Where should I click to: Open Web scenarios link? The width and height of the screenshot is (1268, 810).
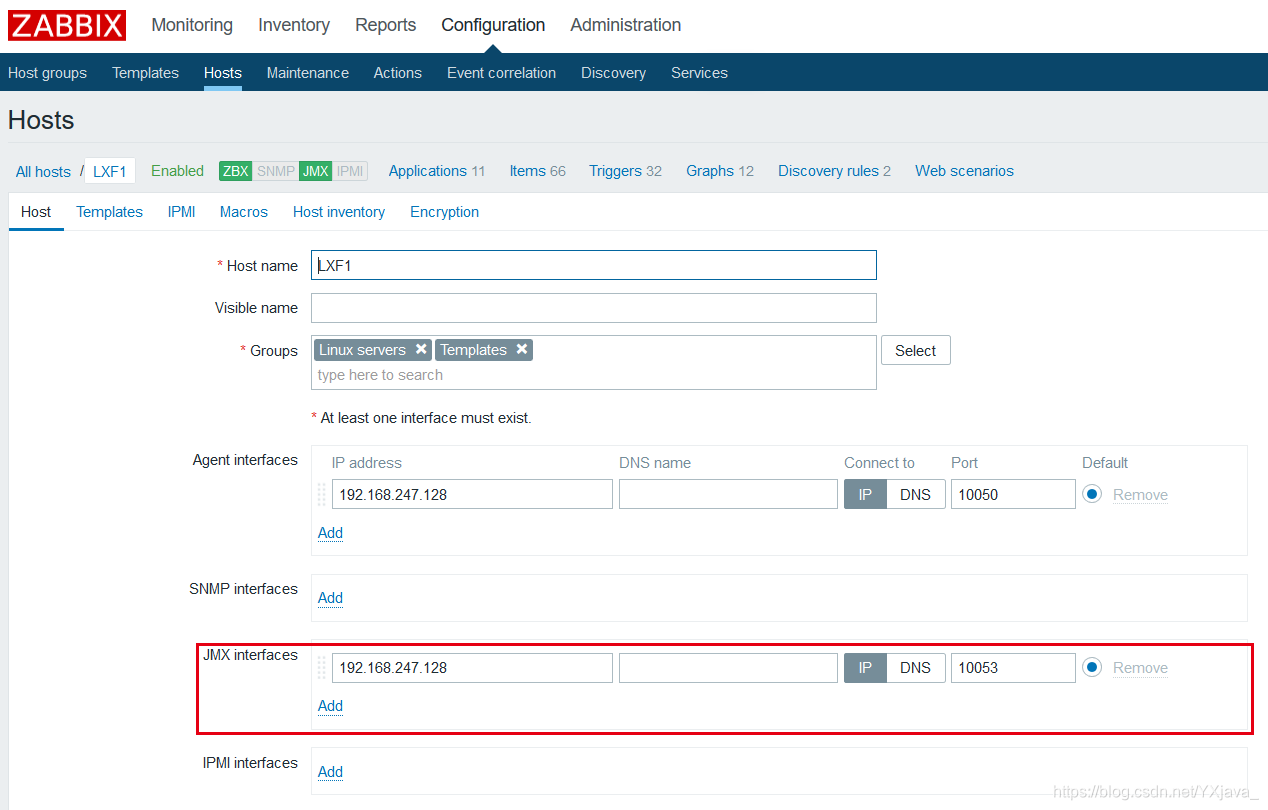click(x=964, y=171)
